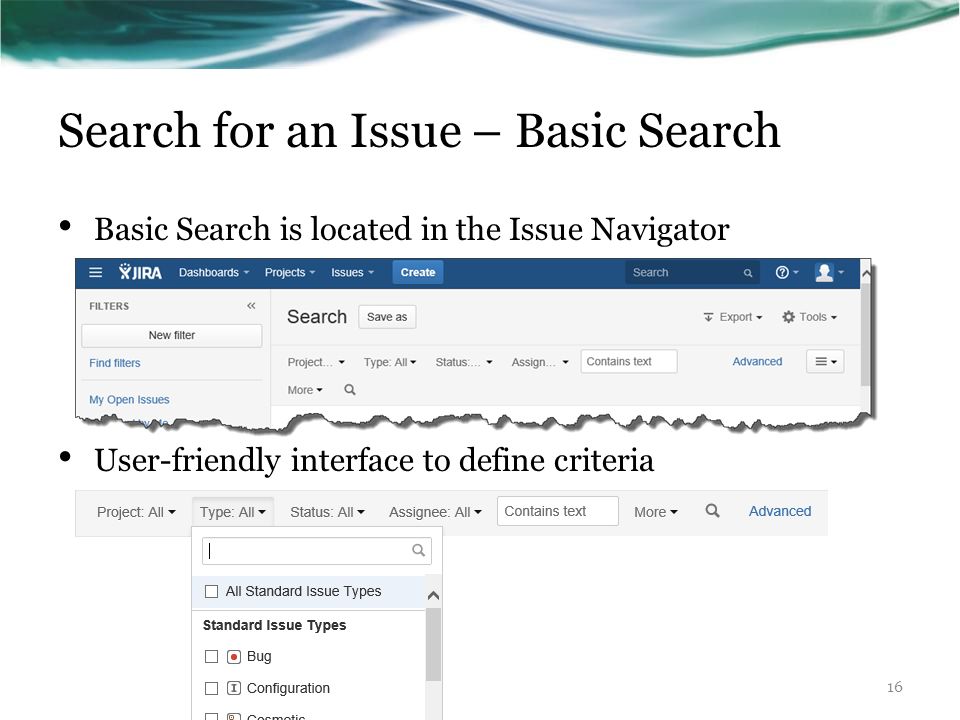960x720 pixels.
Task: Click scroll-up arrow in Type dropdown list
Action: point(433,595)
